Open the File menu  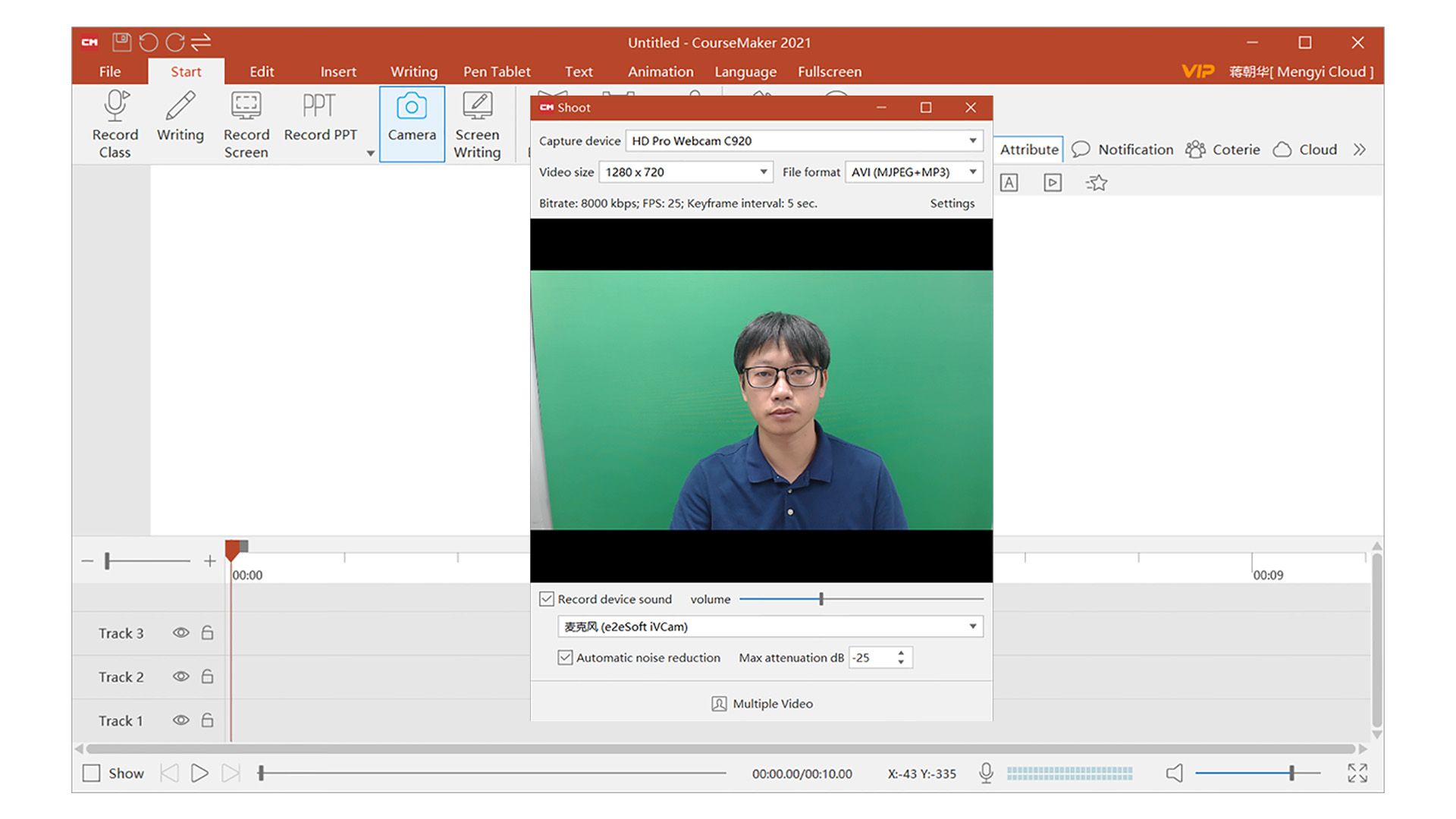click(110, 71)
